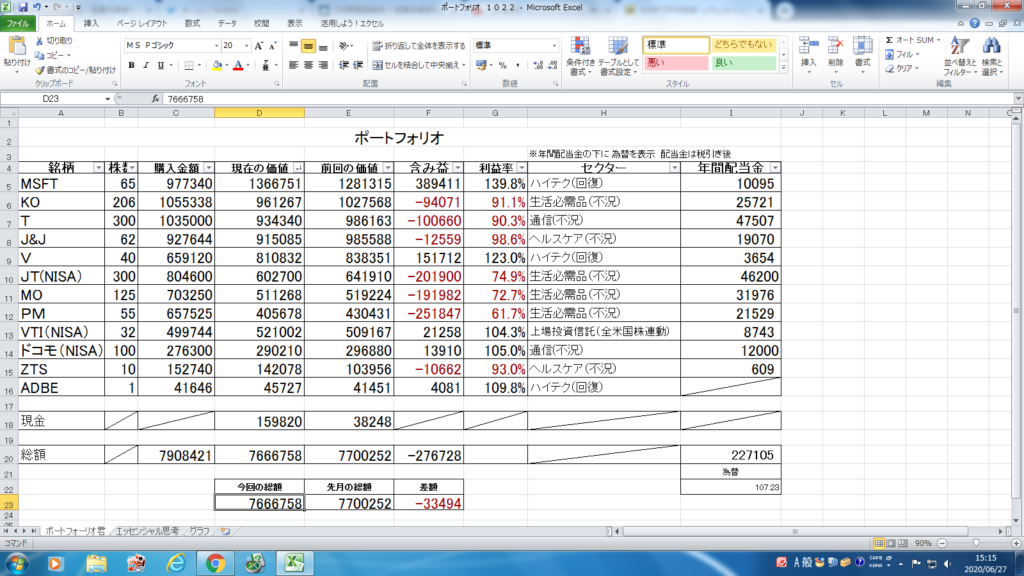
Task: Open the MS Pゴシック font name dropdown
Action: 216,46
